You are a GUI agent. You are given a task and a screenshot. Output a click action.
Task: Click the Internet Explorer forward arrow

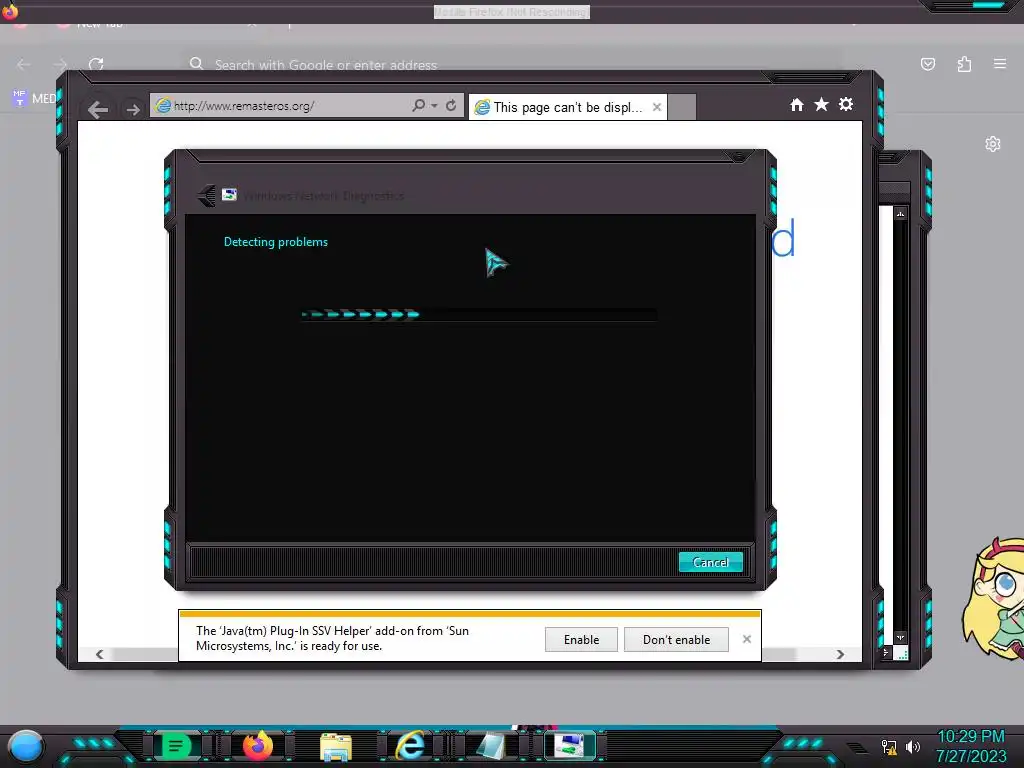click(133, 109)
